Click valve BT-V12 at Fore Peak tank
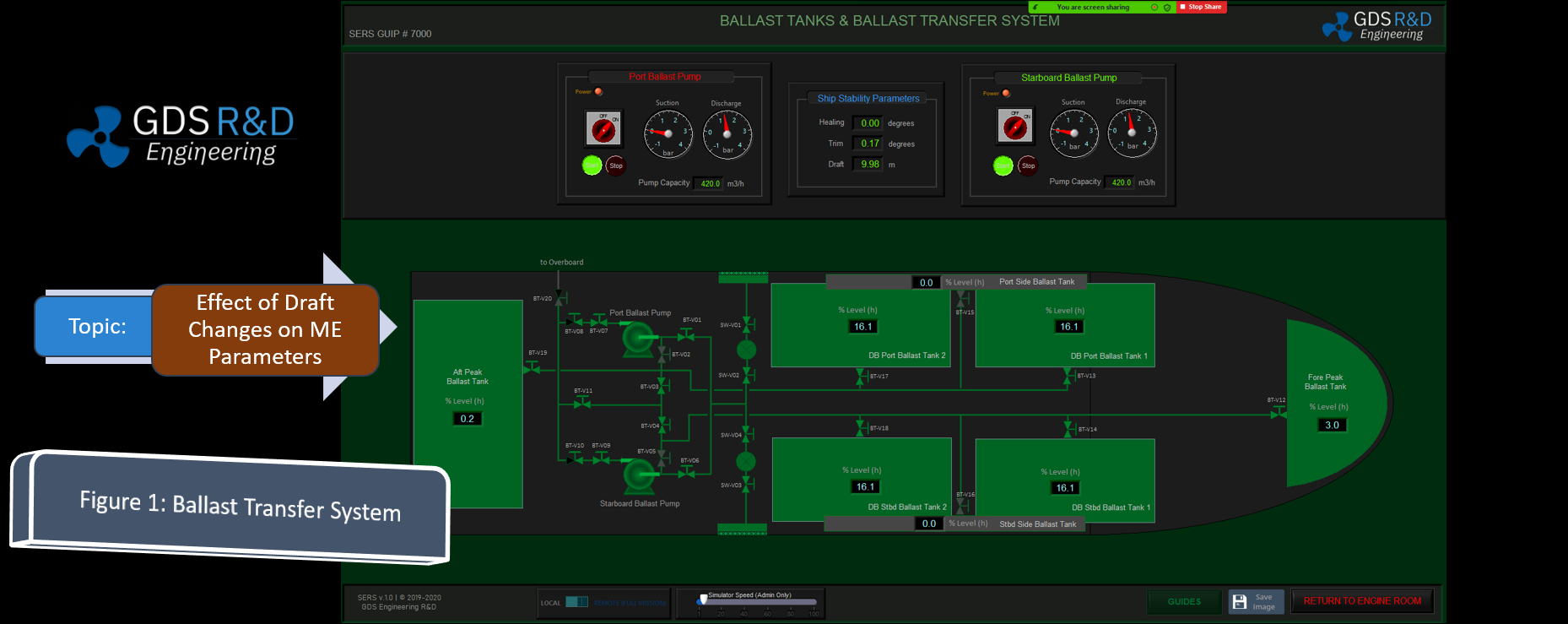 pyautogui.click(x=1279, y=413)
